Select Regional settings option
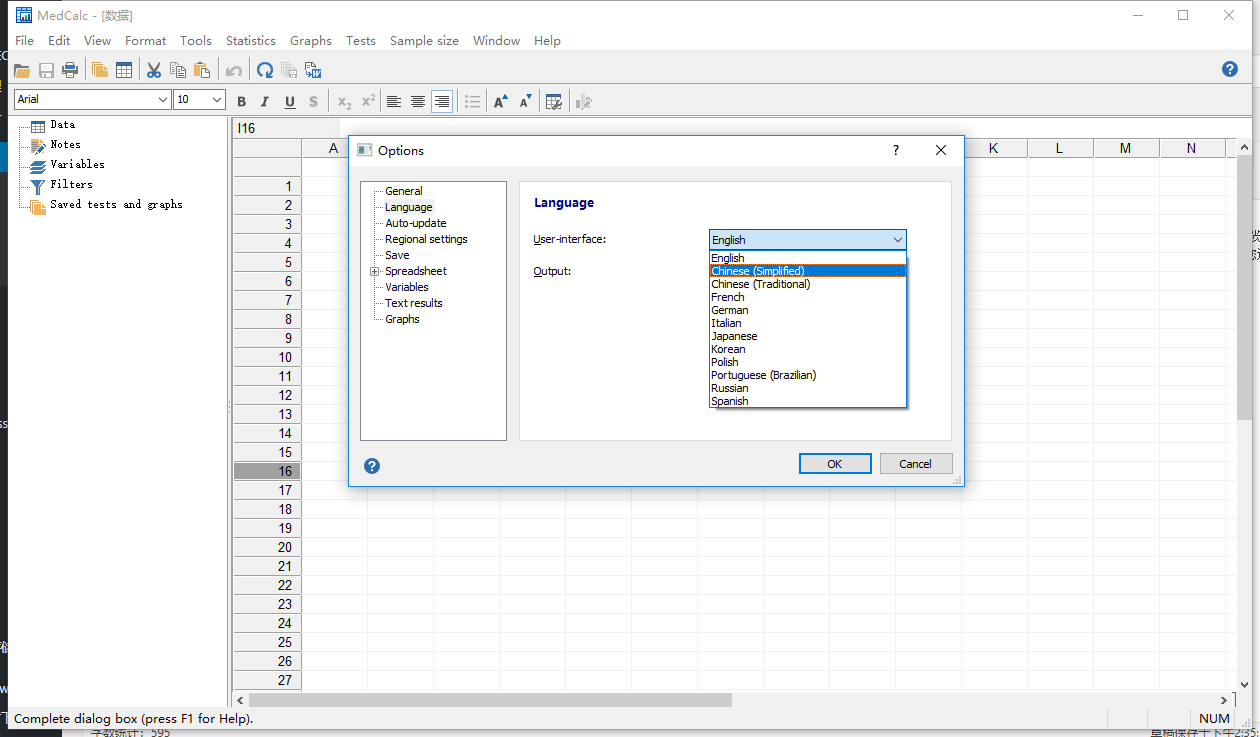1260x737 pixels. [x=426, y=239]
